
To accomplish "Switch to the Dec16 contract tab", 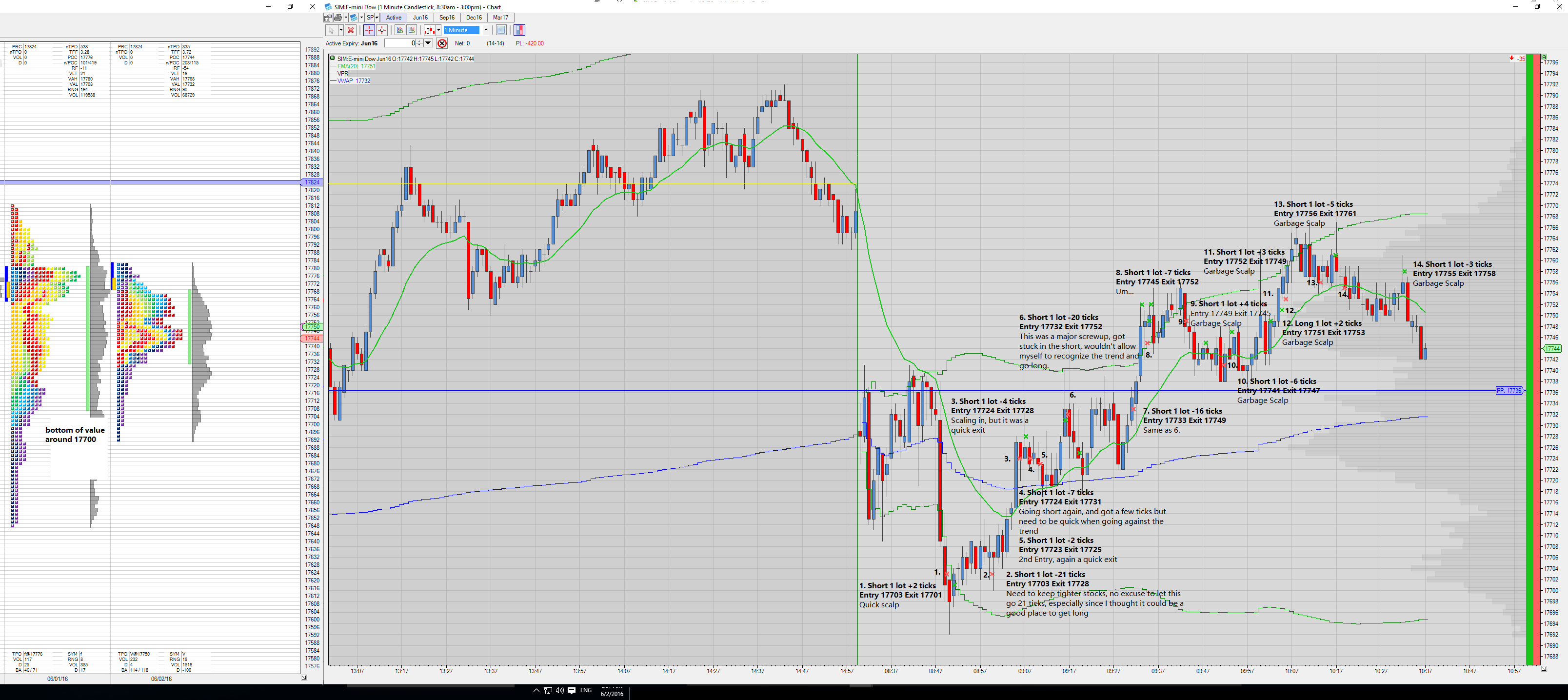I will pyautogui.click(x=474, y=18).
